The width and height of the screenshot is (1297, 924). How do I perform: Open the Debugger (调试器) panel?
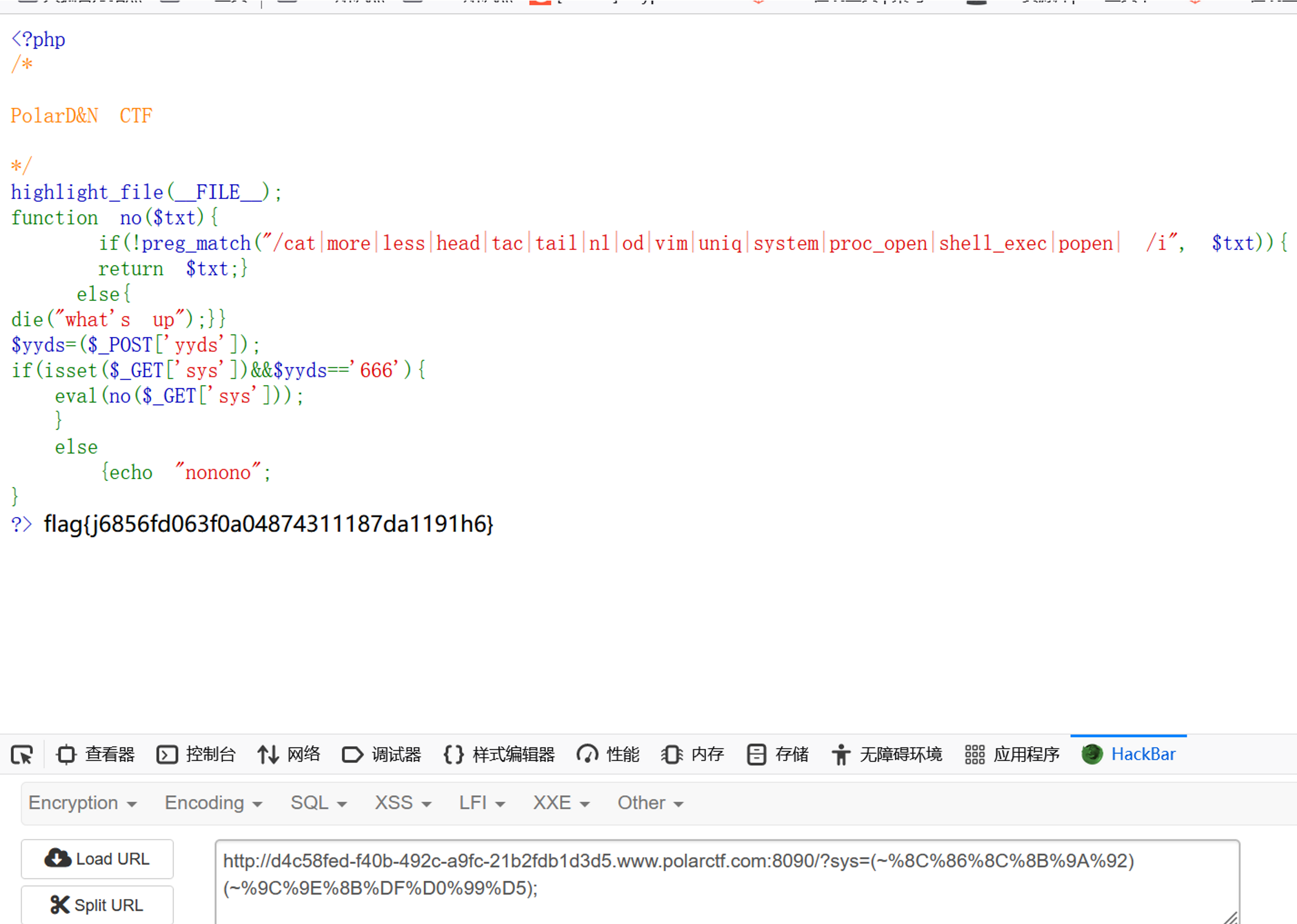[x=382, y=754]
